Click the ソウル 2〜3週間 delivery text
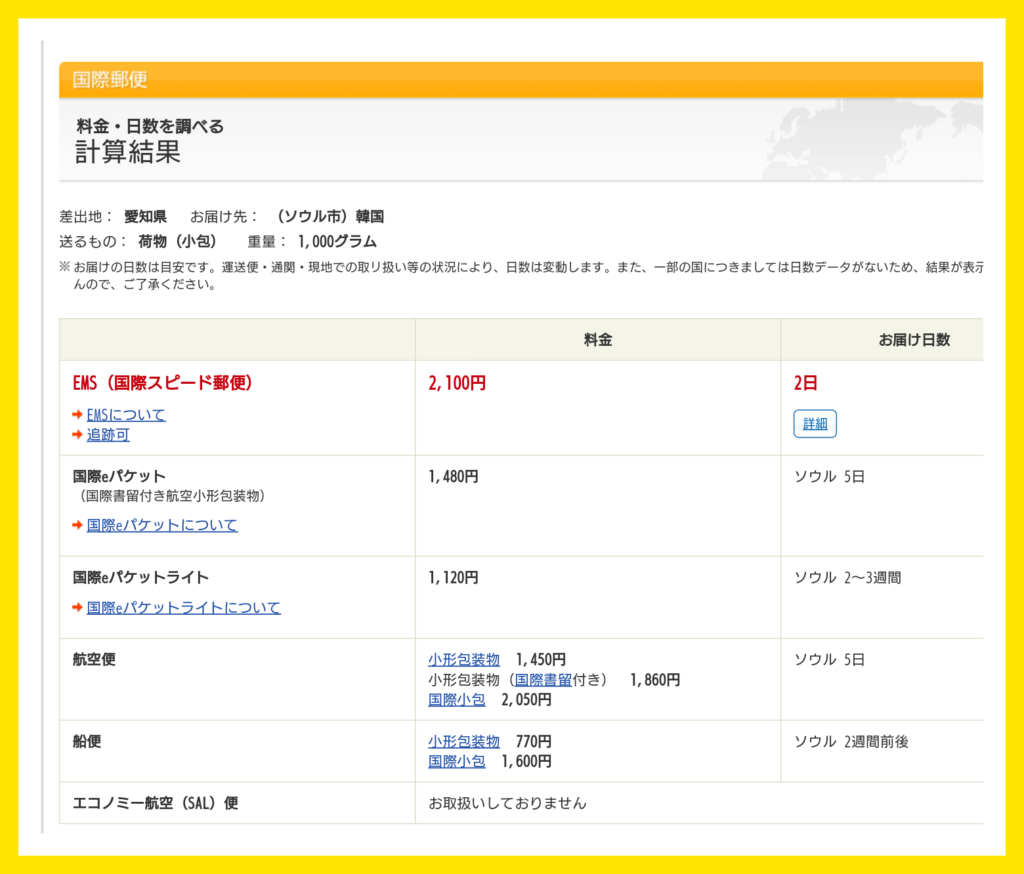The image size is (1024, 874). [x=848, y=577]
